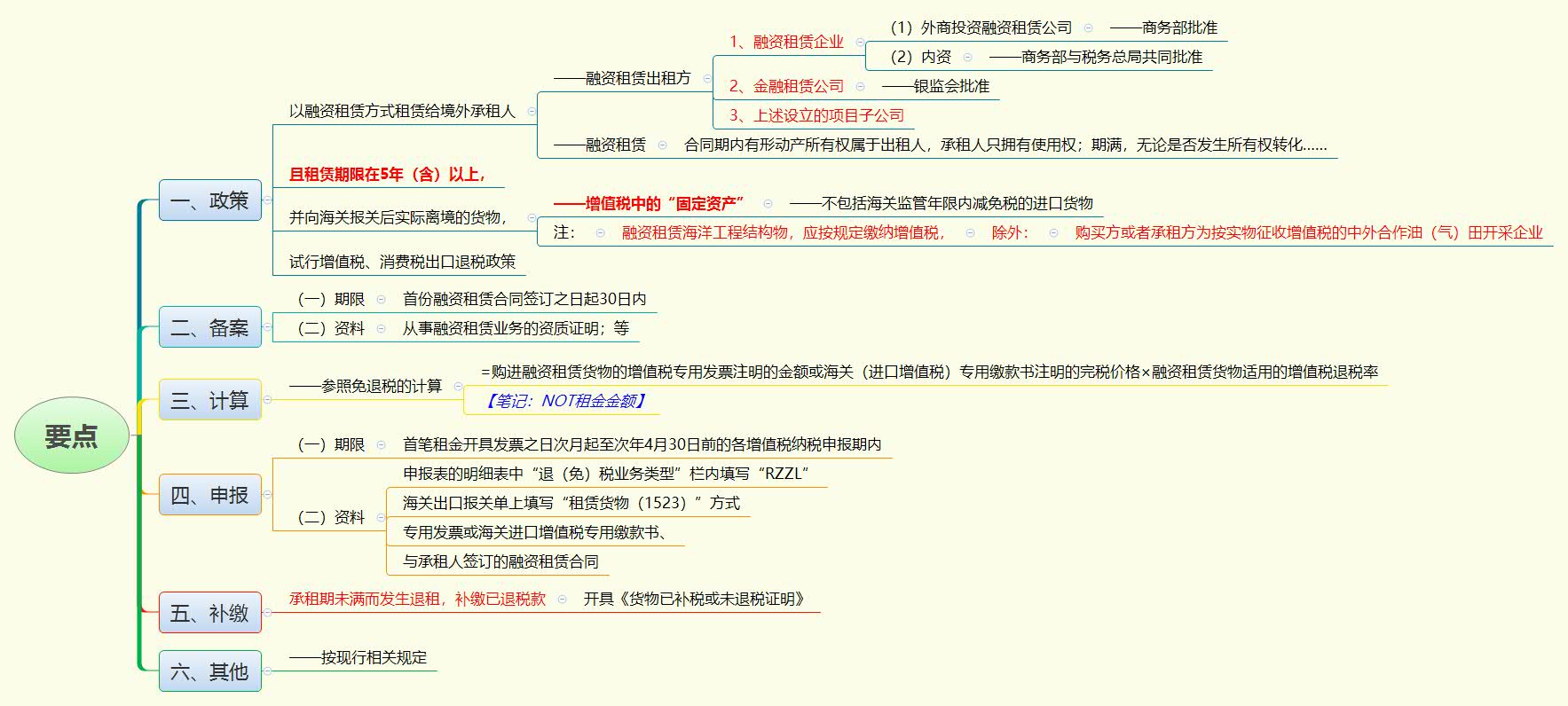The height and width of the screenshot is (706, 1568).
Task: Select the 二、备案 topic node
Action: [x=210, y=327]
